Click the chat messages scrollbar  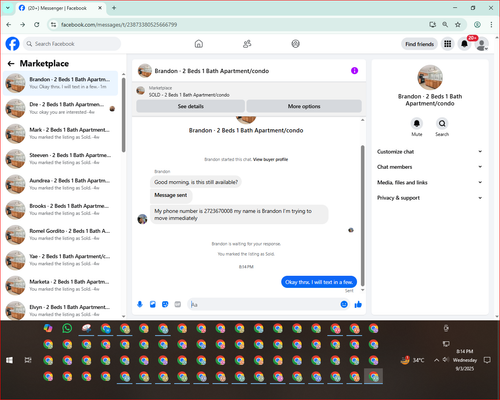(363, 215)
